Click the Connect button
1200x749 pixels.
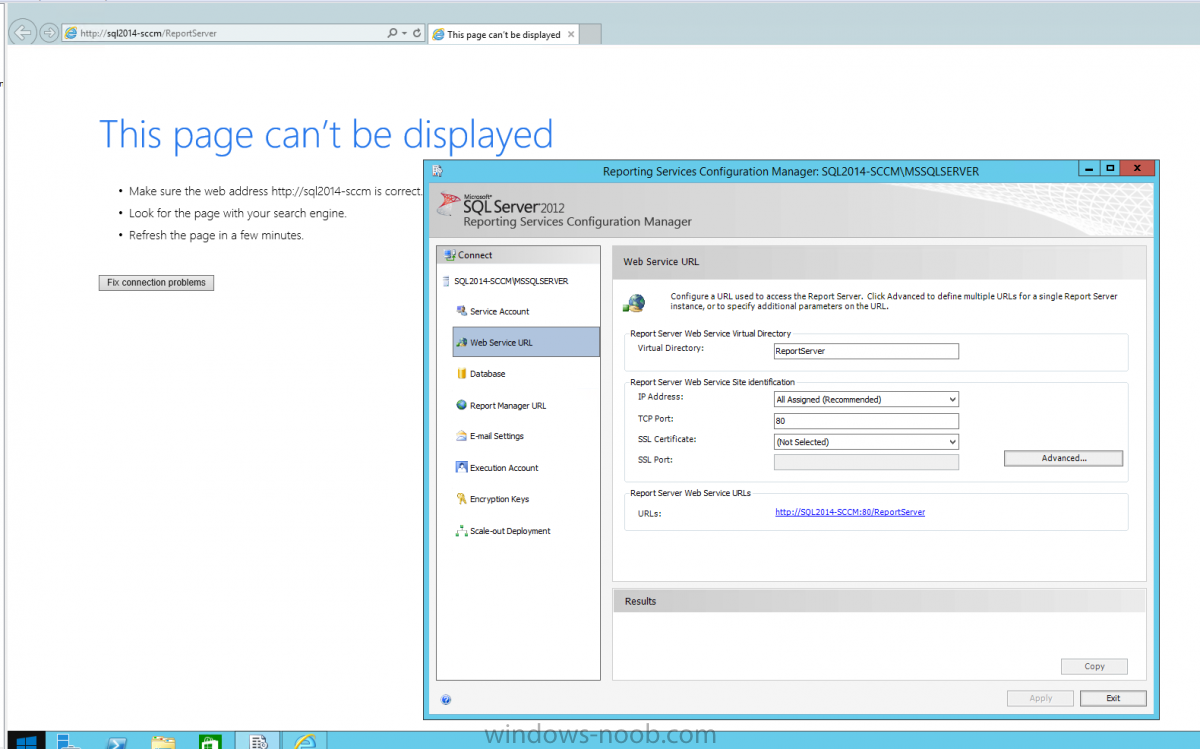pos(518,255)
